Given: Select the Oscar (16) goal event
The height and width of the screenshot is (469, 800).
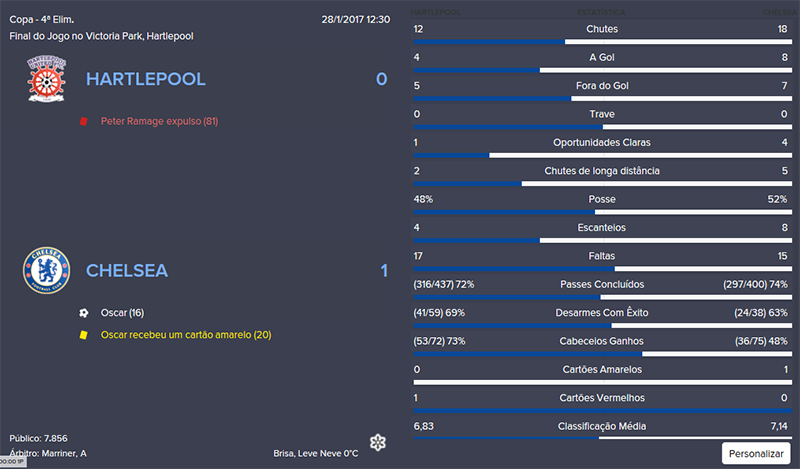Looking at the screenshot, I should click(x=123, y=312).
